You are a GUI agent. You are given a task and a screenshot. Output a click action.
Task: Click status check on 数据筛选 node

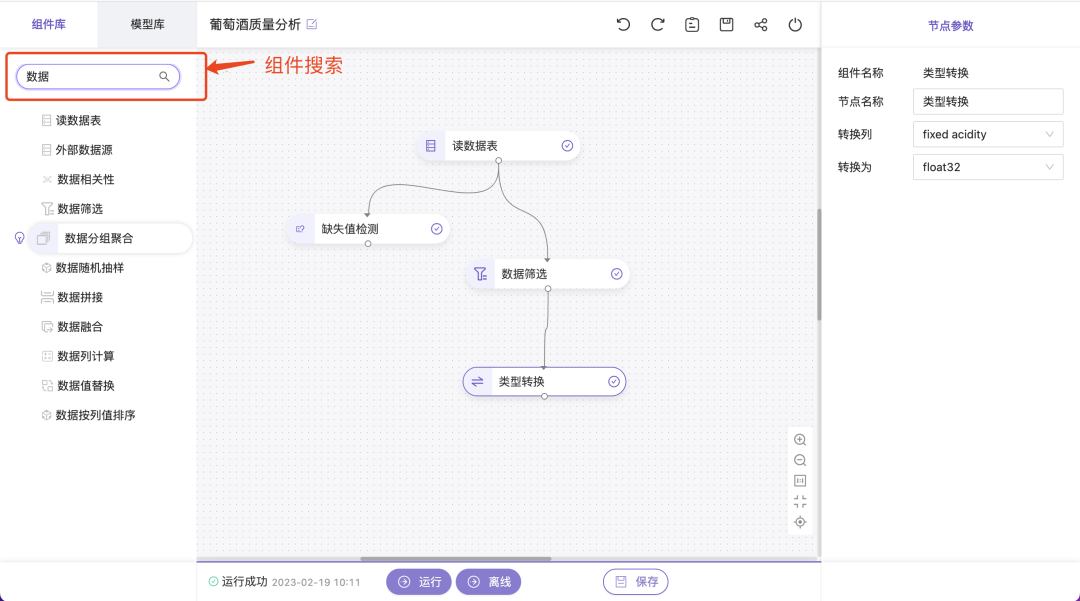point(616,274)
